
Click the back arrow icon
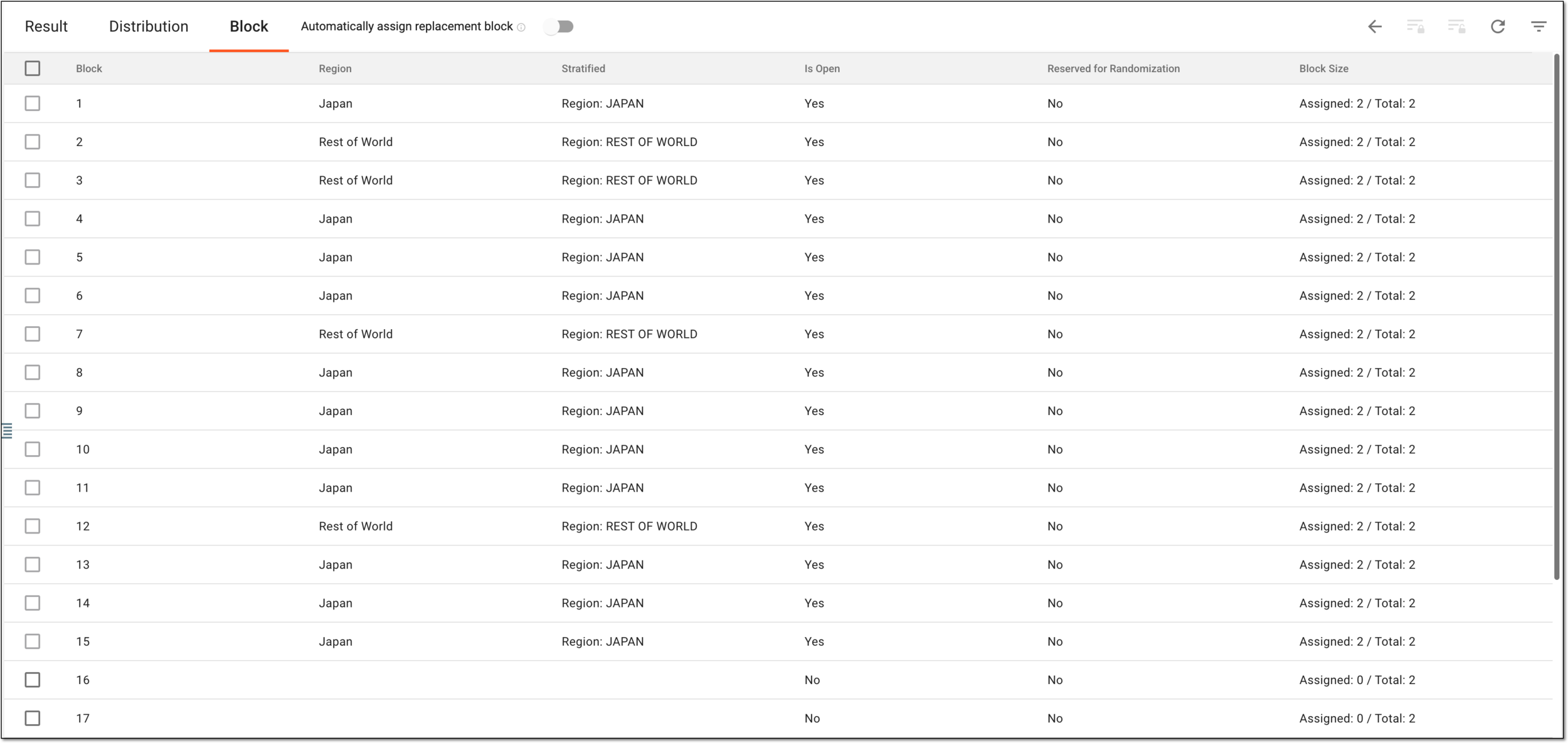[x=1374, y=26]
